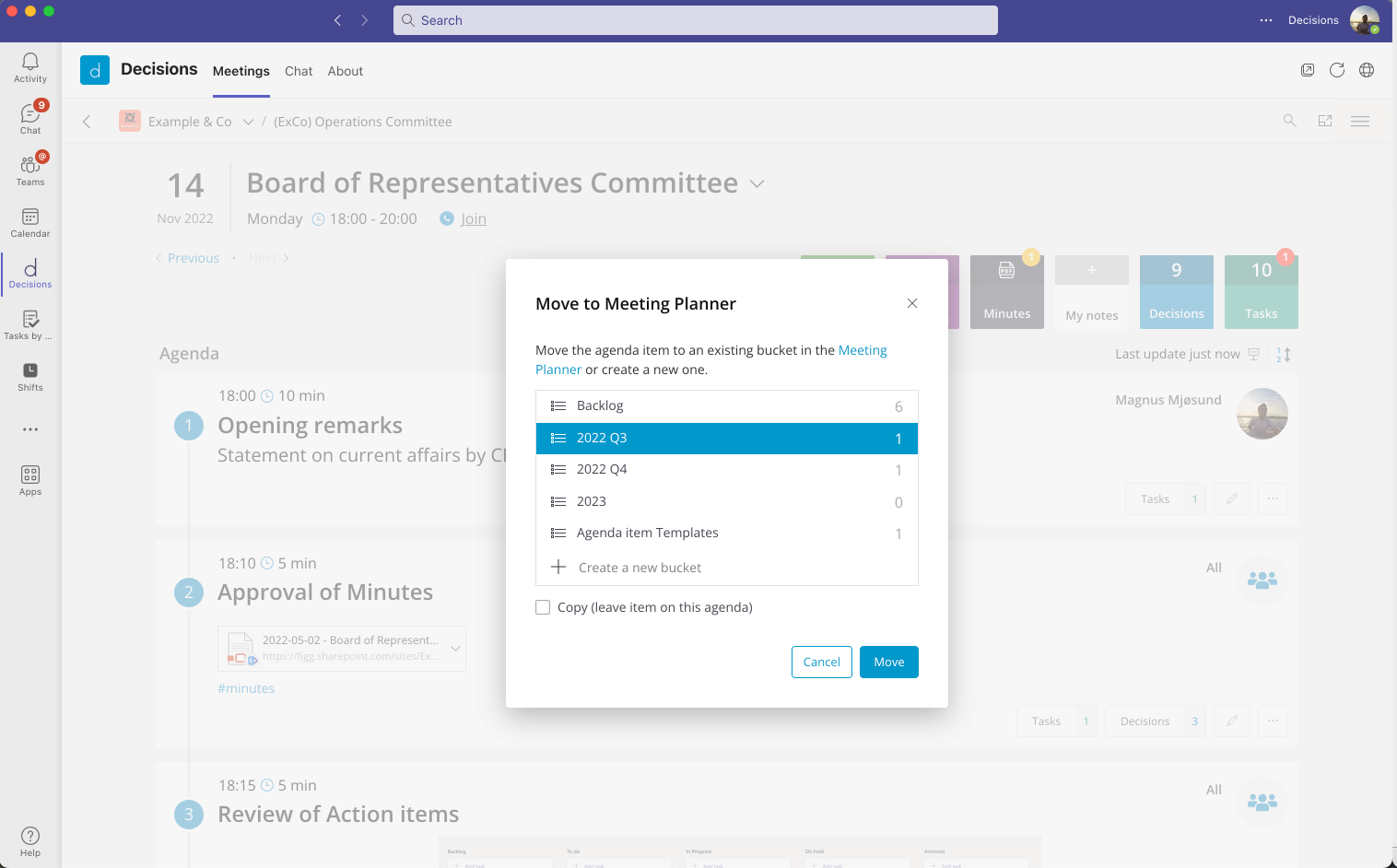
Task: Open Shifts in the left sidebar
Action: (30, 377)
